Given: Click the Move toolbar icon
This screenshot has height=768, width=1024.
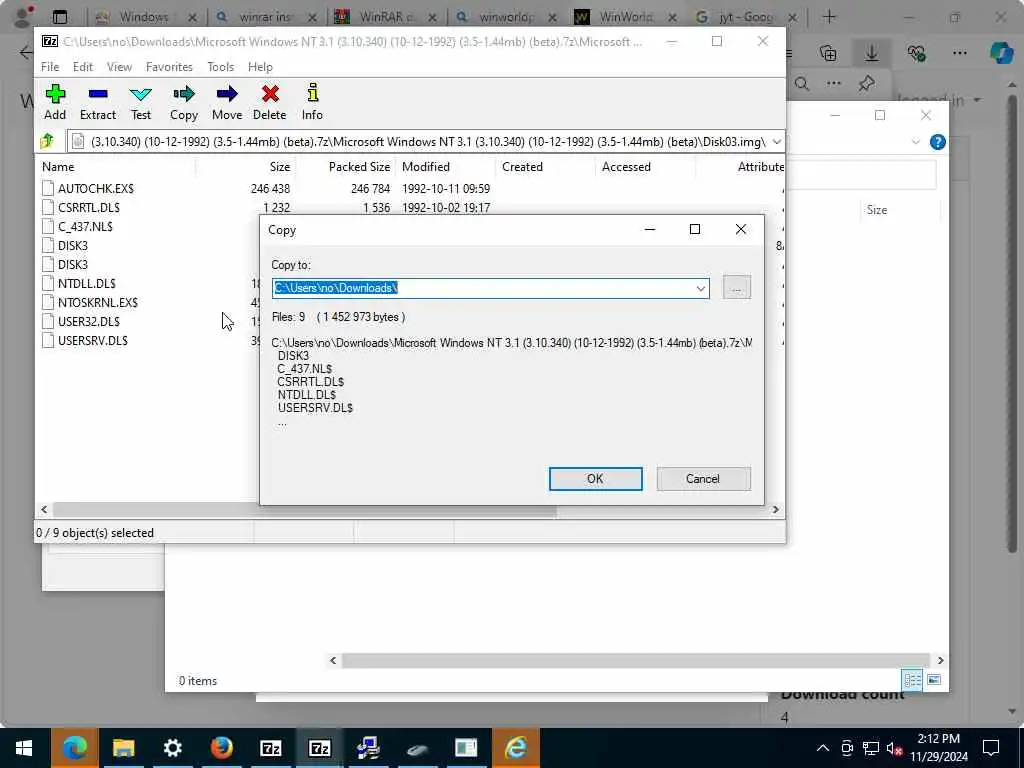Looking at the screenshot, I should coord(227,102).
